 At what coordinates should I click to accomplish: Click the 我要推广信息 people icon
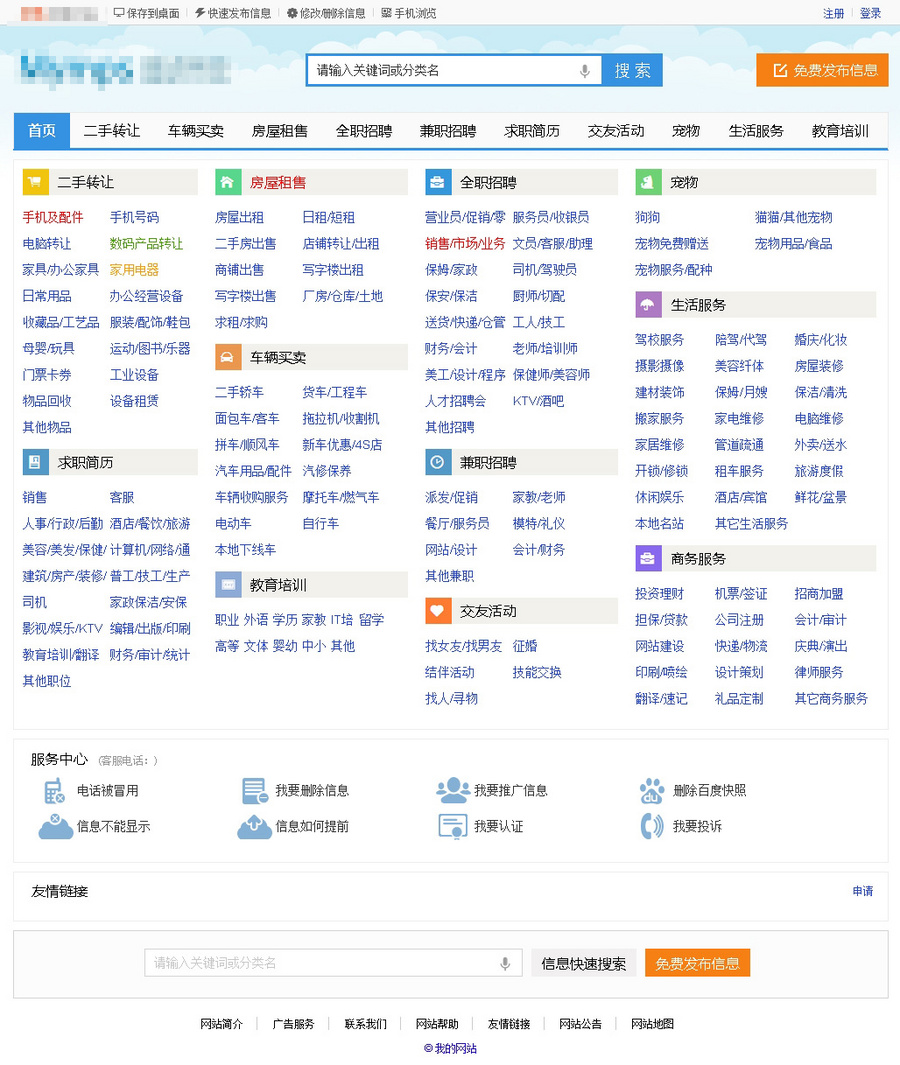pyautogui.click(x=453, y=790)
